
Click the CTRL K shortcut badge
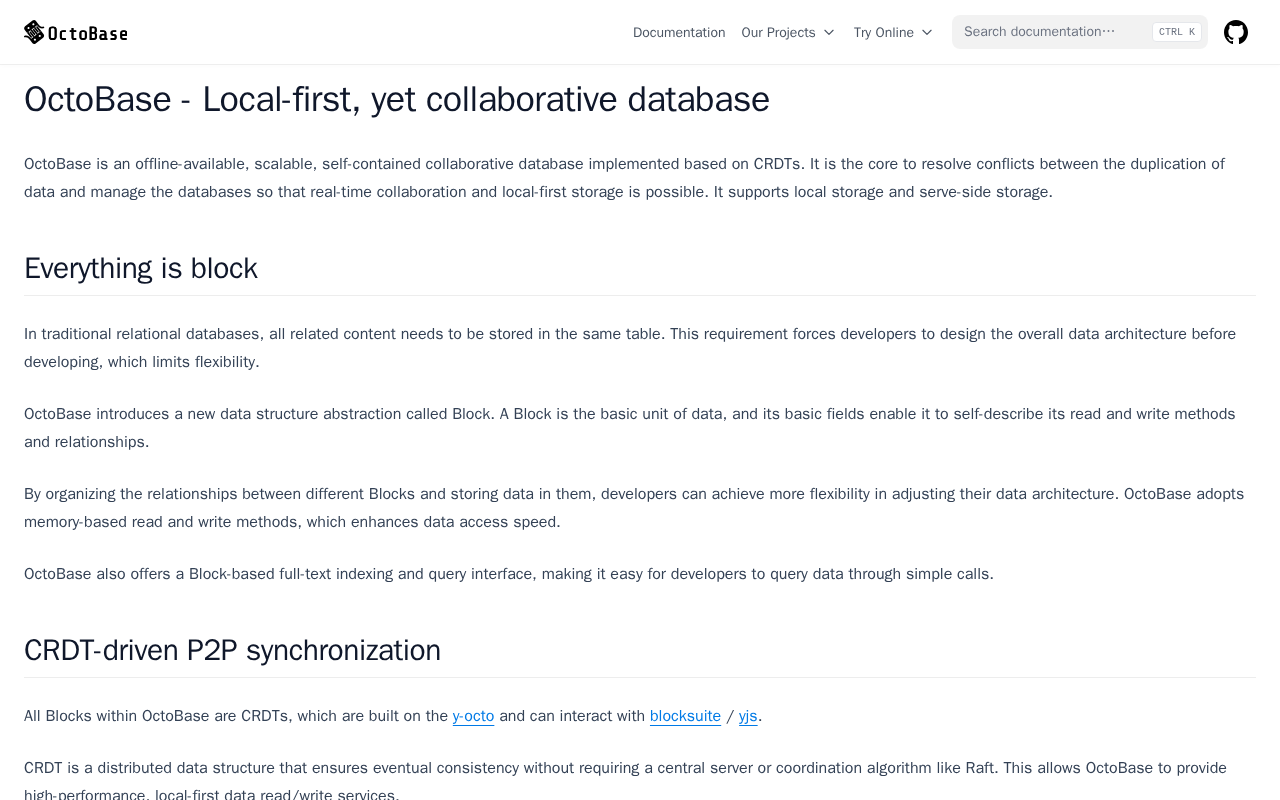coord(1177,32)
